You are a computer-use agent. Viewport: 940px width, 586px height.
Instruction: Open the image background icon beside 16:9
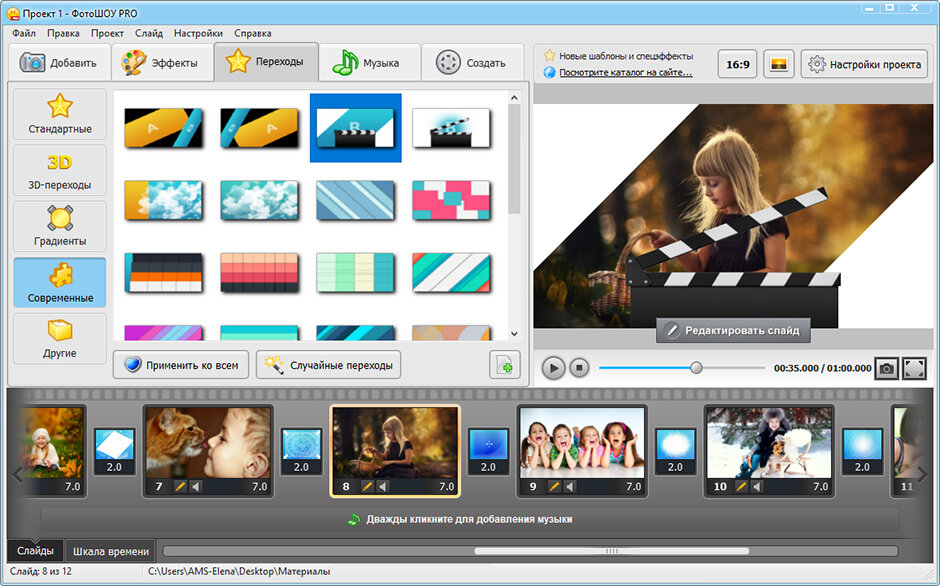point(778,64)
